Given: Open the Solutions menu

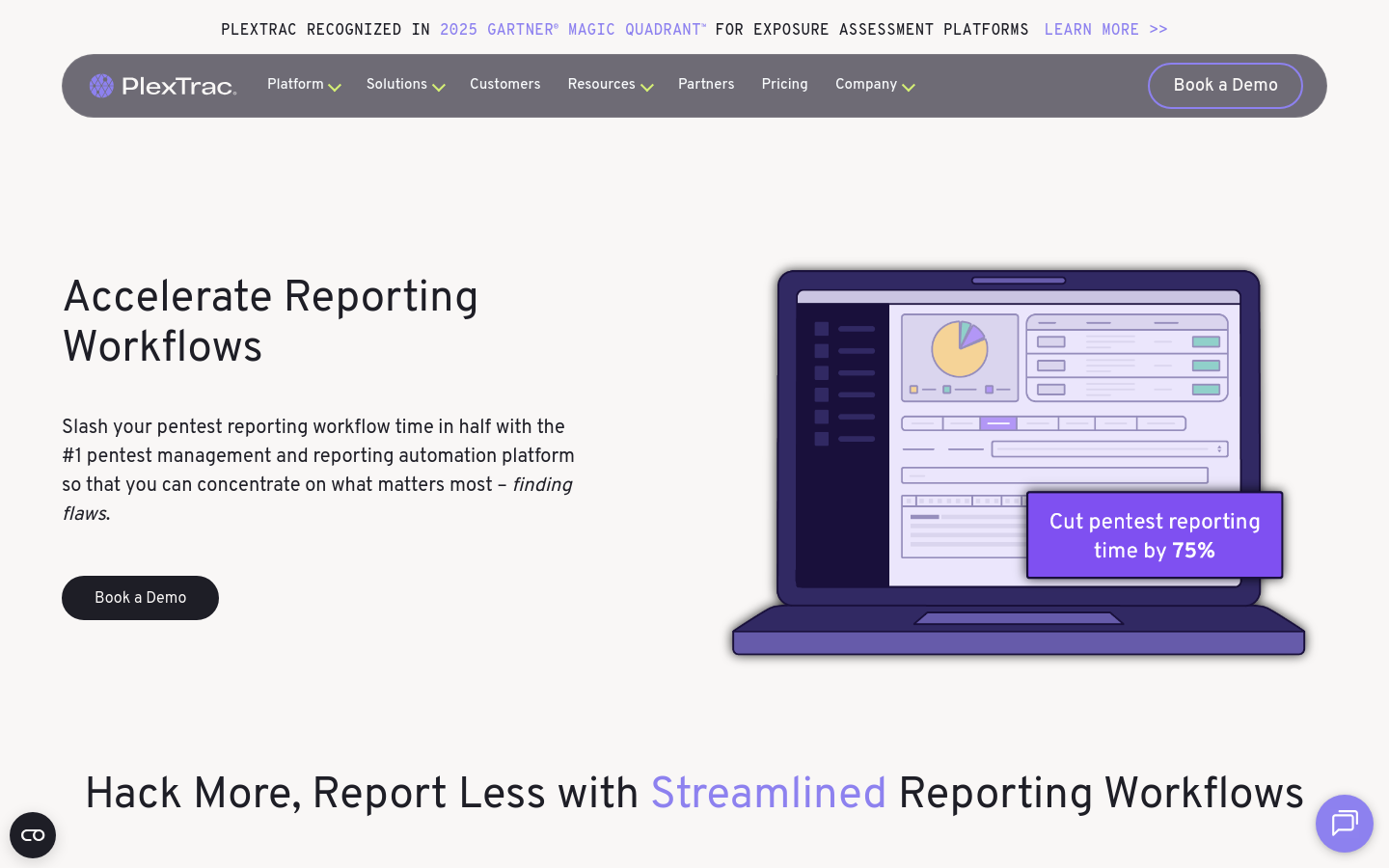Looking at the screenshot, I should click(x=396, y=85).
